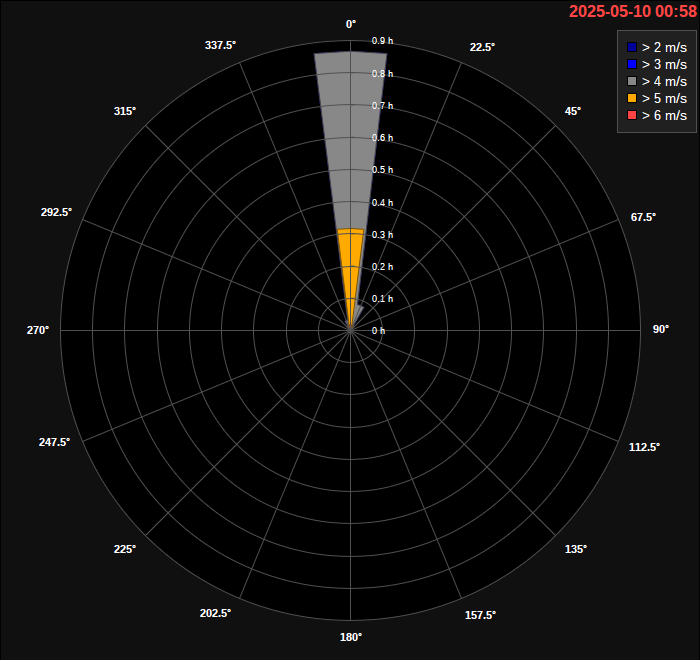Click the > 2 m/s legend label
Viewport: 700px width, 660px height.
click(664, 47)
